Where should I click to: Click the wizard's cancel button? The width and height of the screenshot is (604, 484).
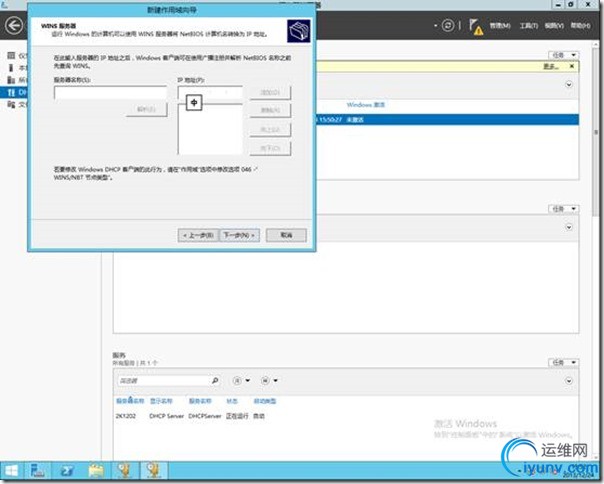286,235
